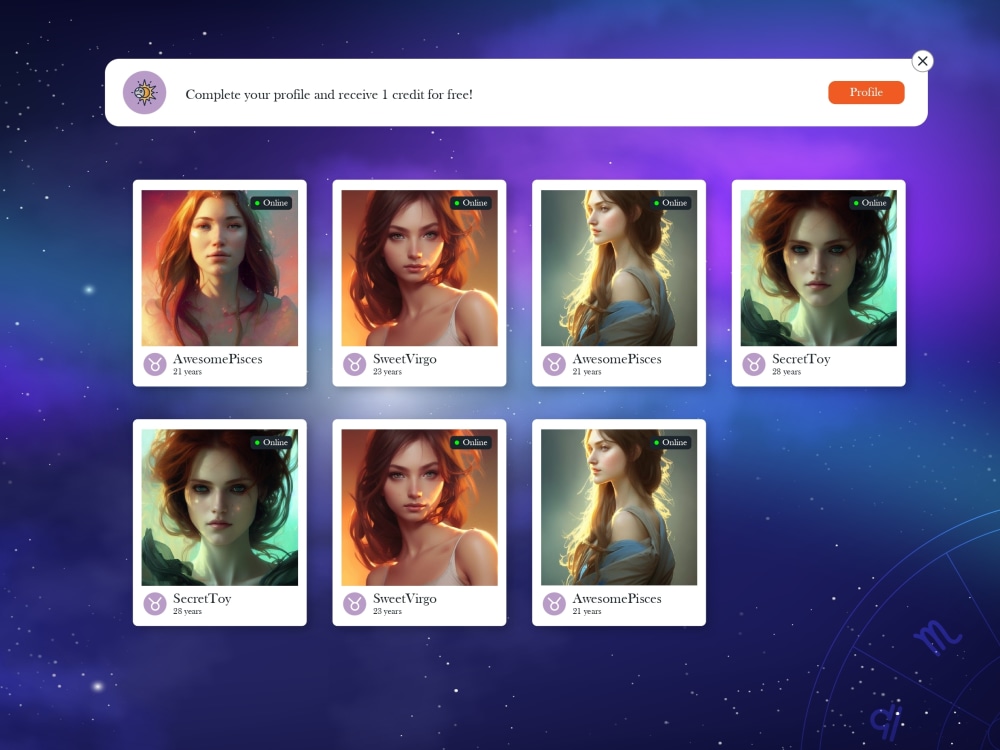Open bottom-row SecretToy profile photo

coord(219,507)
